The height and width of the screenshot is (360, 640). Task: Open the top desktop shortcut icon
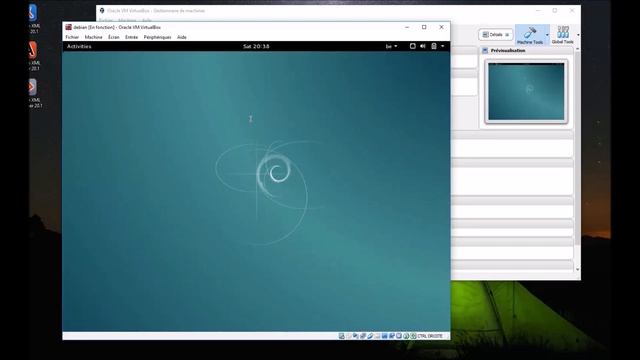(33, 13)
